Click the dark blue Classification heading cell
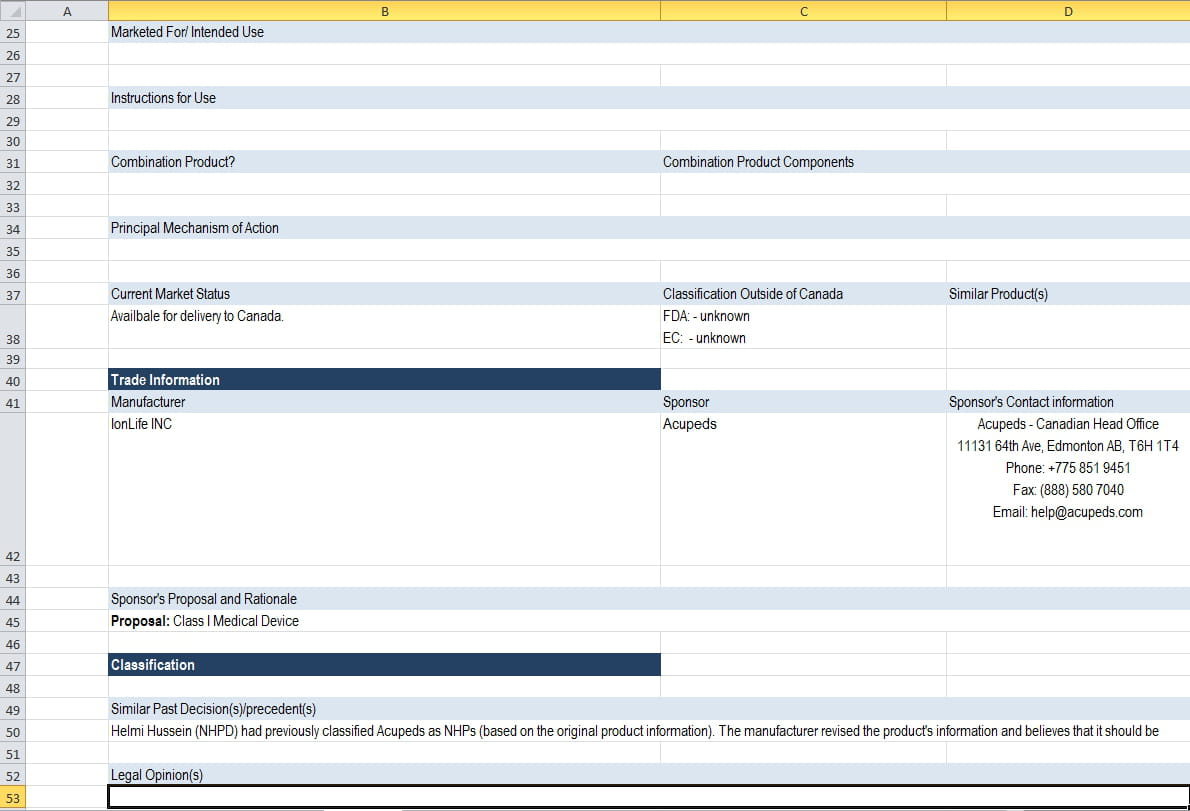1190x811 pixels. pyautogui.click(x=384, y=665)
